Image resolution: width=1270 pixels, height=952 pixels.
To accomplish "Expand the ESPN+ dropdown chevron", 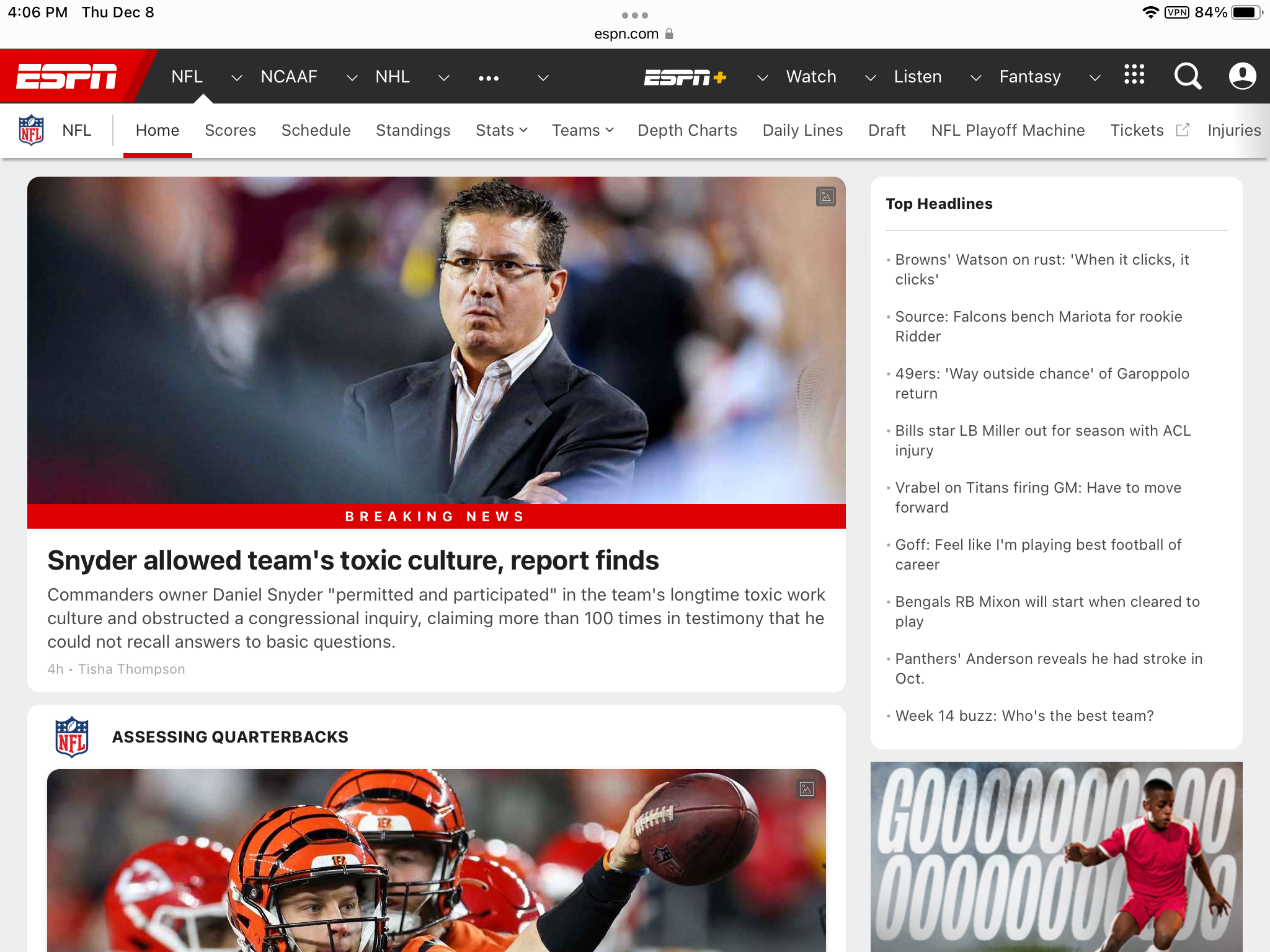I will [x=762, y=78].
